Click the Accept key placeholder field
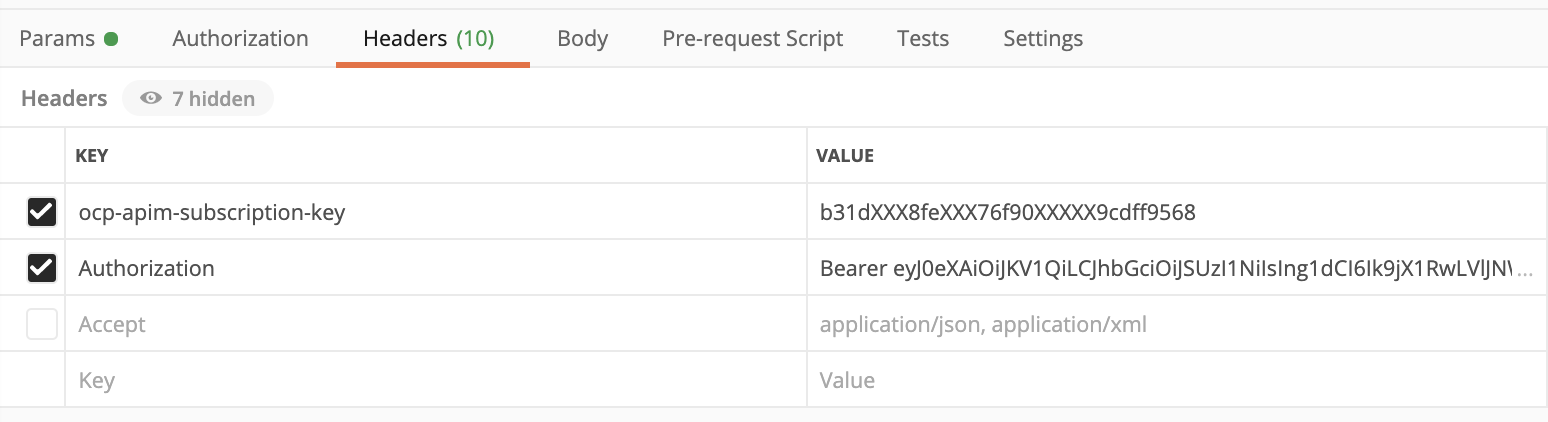The image size is (1548, 422). (x=112, y=324)
